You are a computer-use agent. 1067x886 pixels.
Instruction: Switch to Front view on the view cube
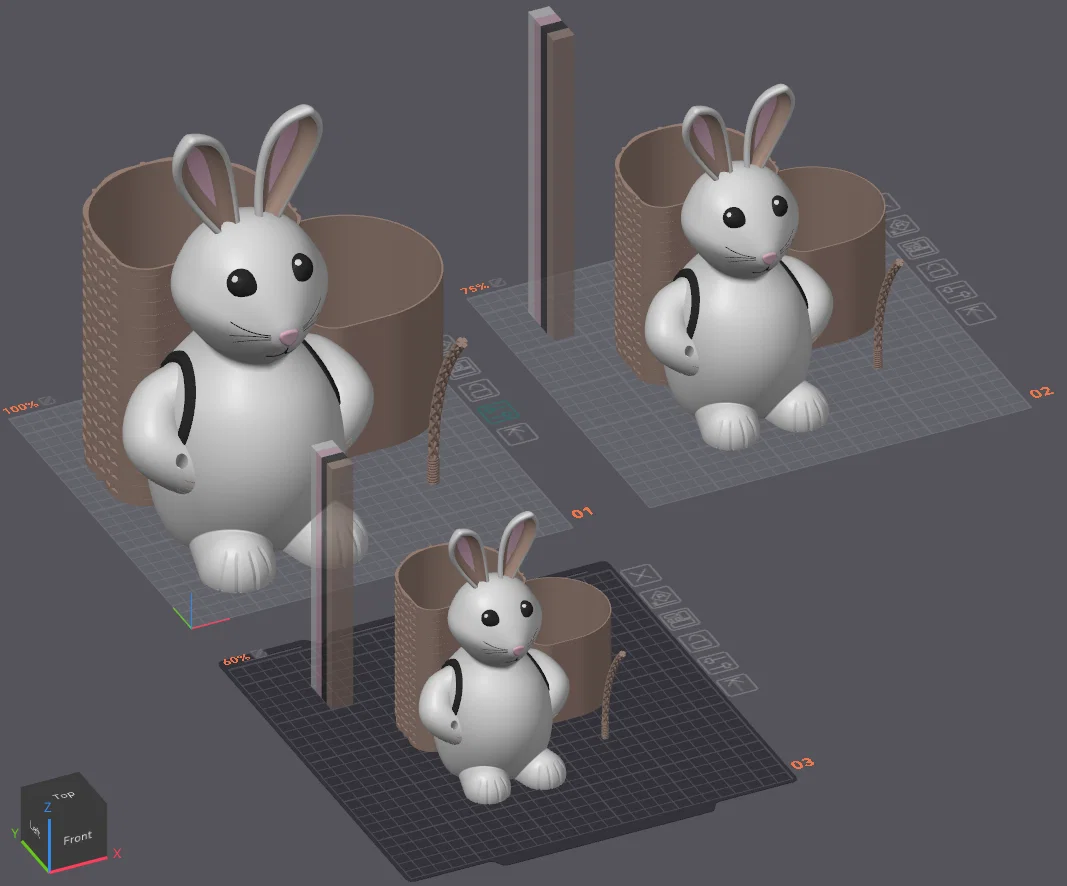tap(77, 838)
